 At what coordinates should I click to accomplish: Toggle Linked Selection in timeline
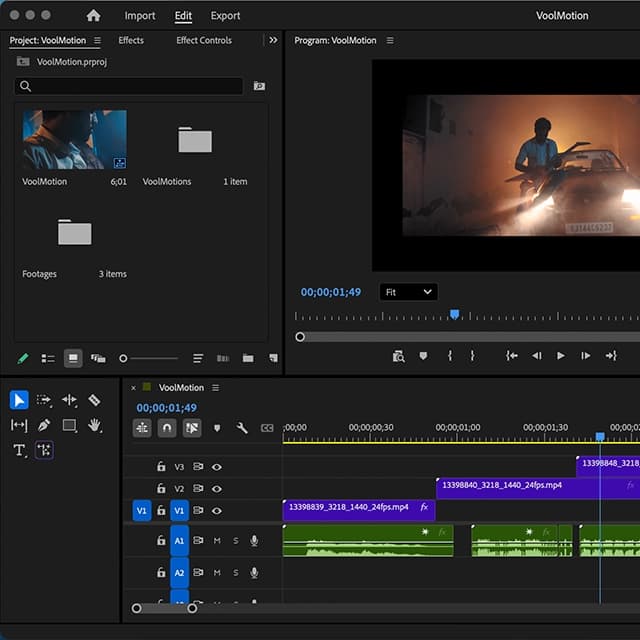pyautogui.click(x=192, y=428)
